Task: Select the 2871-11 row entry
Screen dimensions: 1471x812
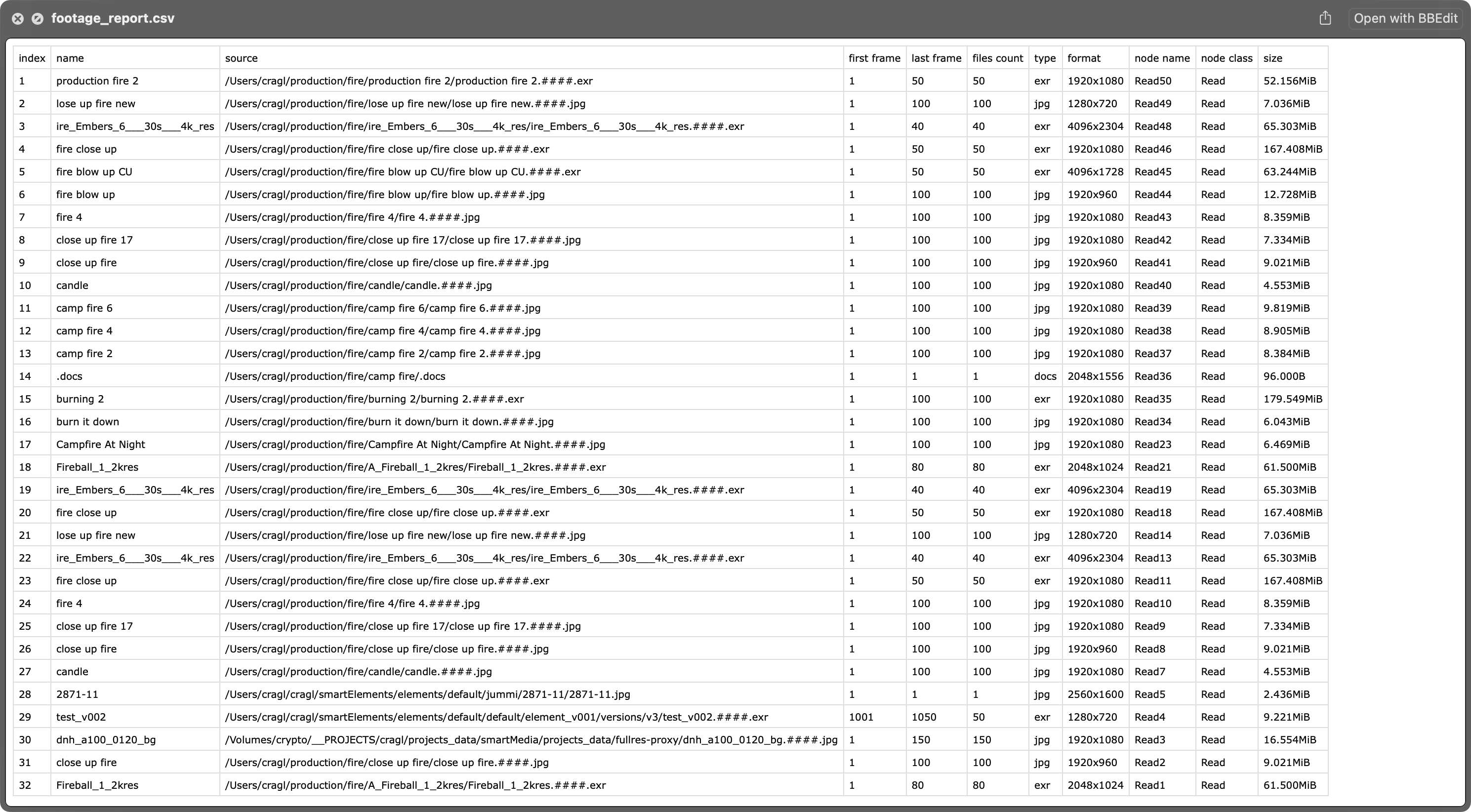Action: pyautogui.click(x=77, y=694)
